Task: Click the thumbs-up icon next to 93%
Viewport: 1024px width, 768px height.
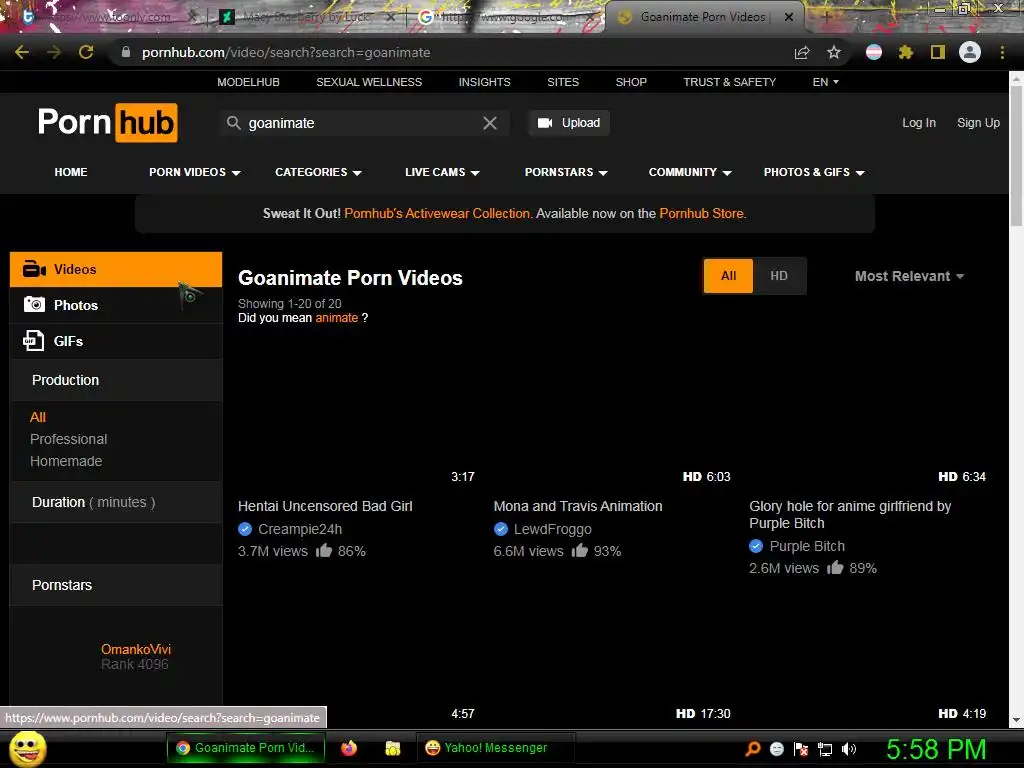Action: point(580,551)
